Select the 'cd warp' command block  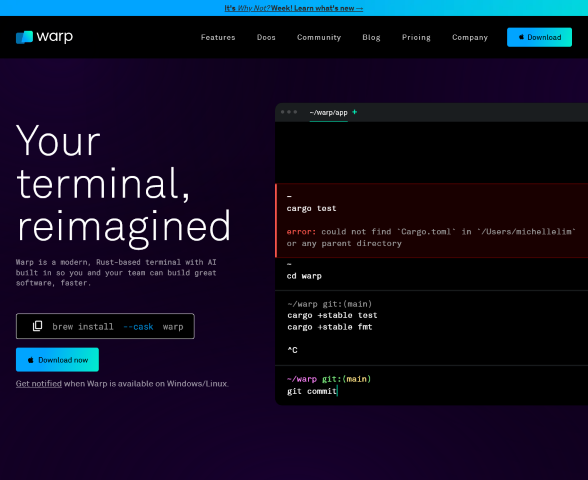pos(431,274)
